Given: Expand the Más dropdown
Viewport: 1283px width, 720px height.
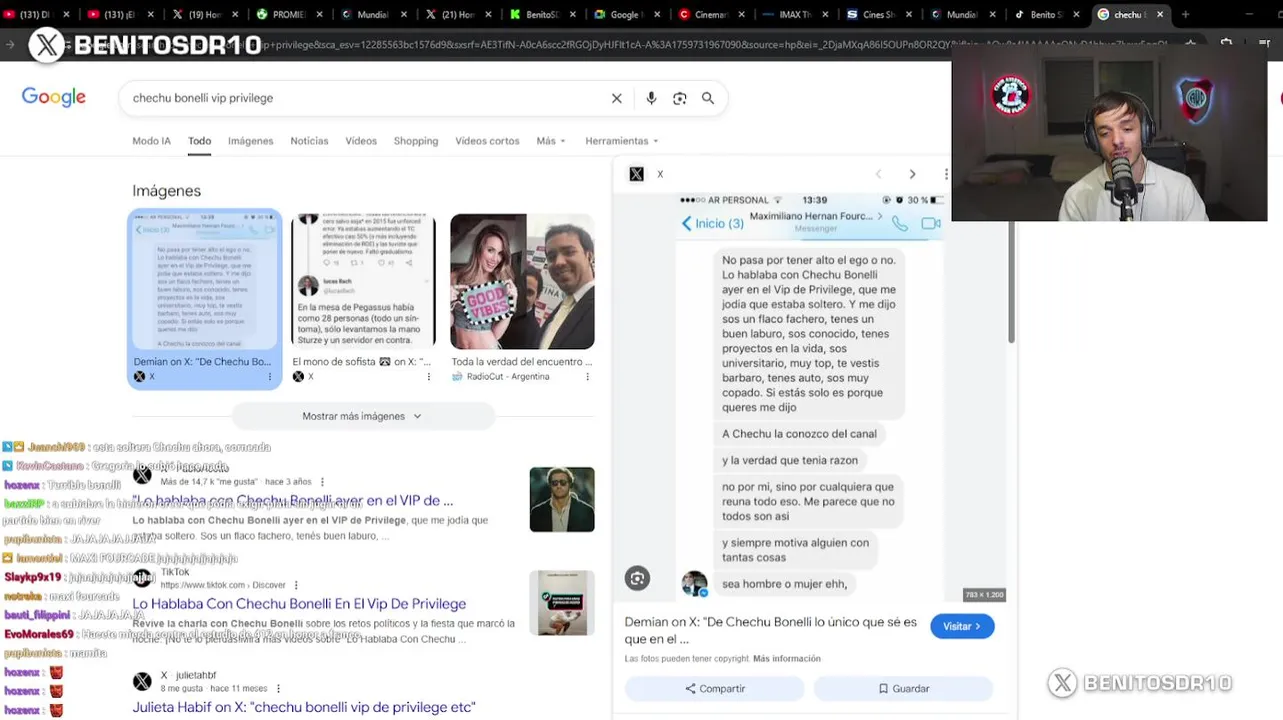Looking at the screenshot, I should point(551,141).
